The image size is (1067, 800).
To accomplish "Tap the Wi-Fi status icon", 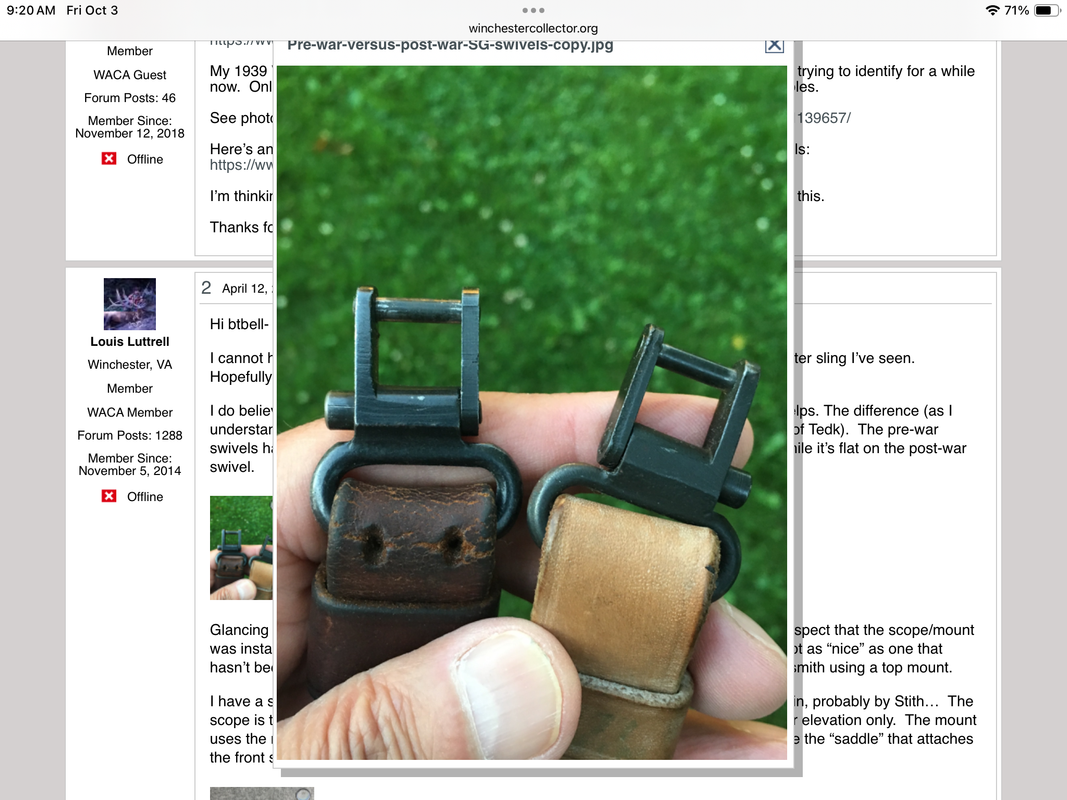I will click(x=992, y=10).
